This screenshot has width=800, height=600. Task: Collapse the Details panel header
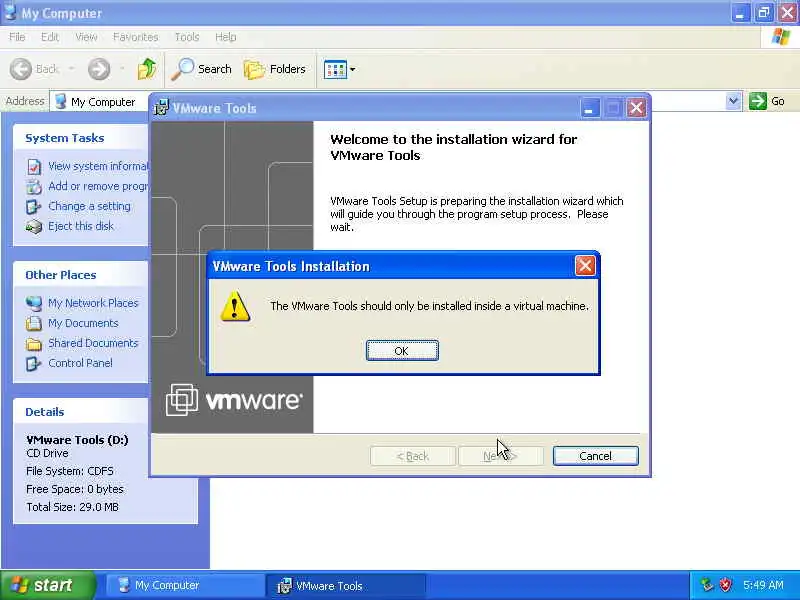point(81,411)
